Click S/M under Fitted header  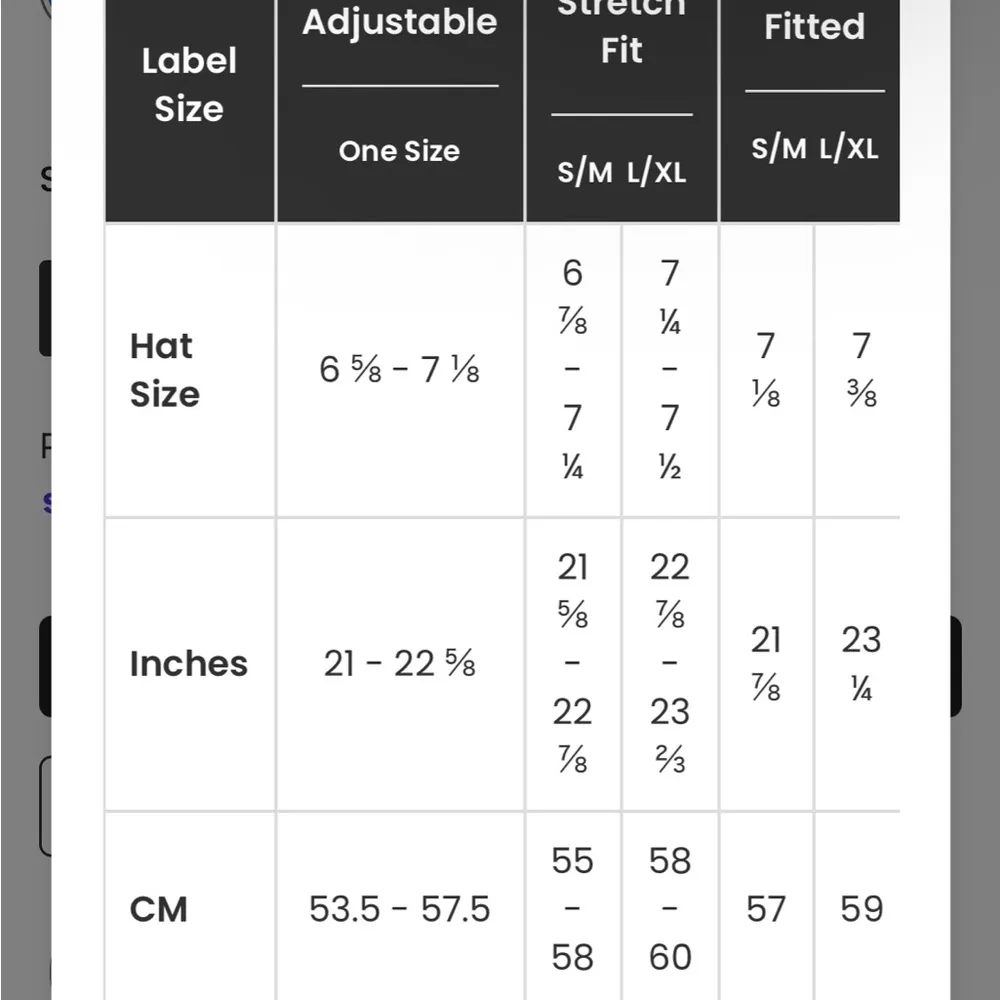coord(779,149)
